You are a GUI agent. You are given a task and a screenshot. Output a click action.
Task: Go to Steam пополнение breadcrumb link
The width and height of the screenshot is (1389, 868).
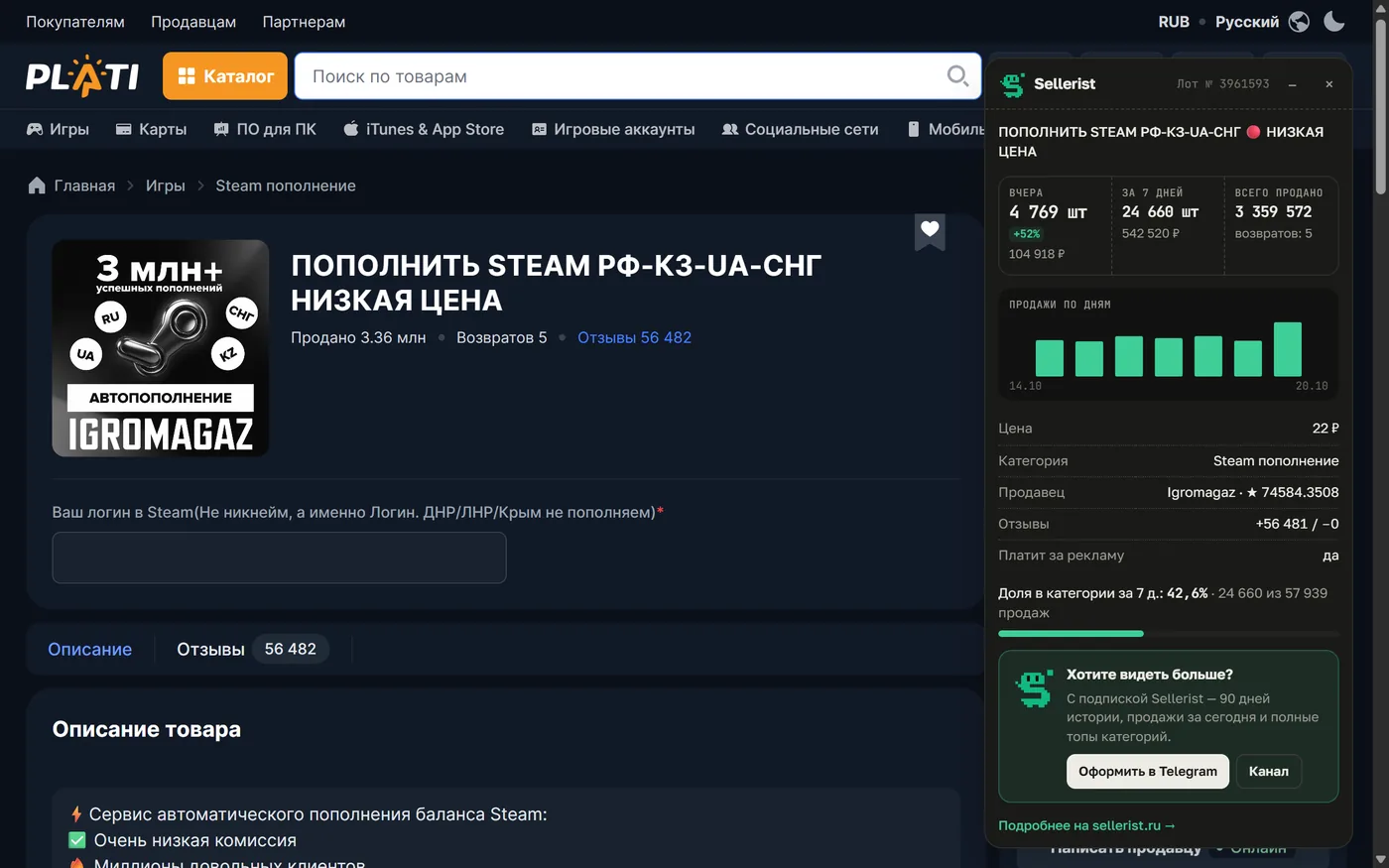tap(286, 186)
